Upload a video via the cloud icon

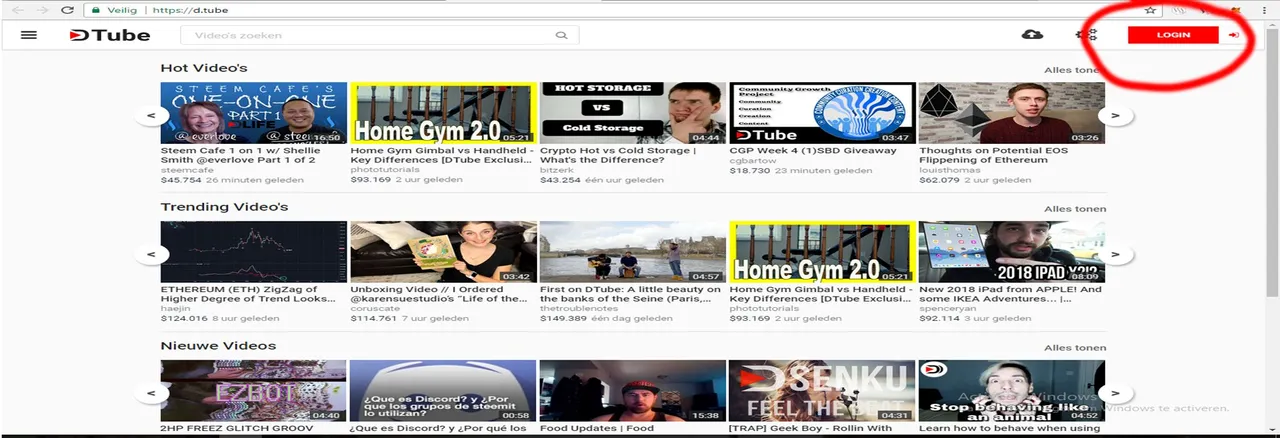coord(1032,35)
